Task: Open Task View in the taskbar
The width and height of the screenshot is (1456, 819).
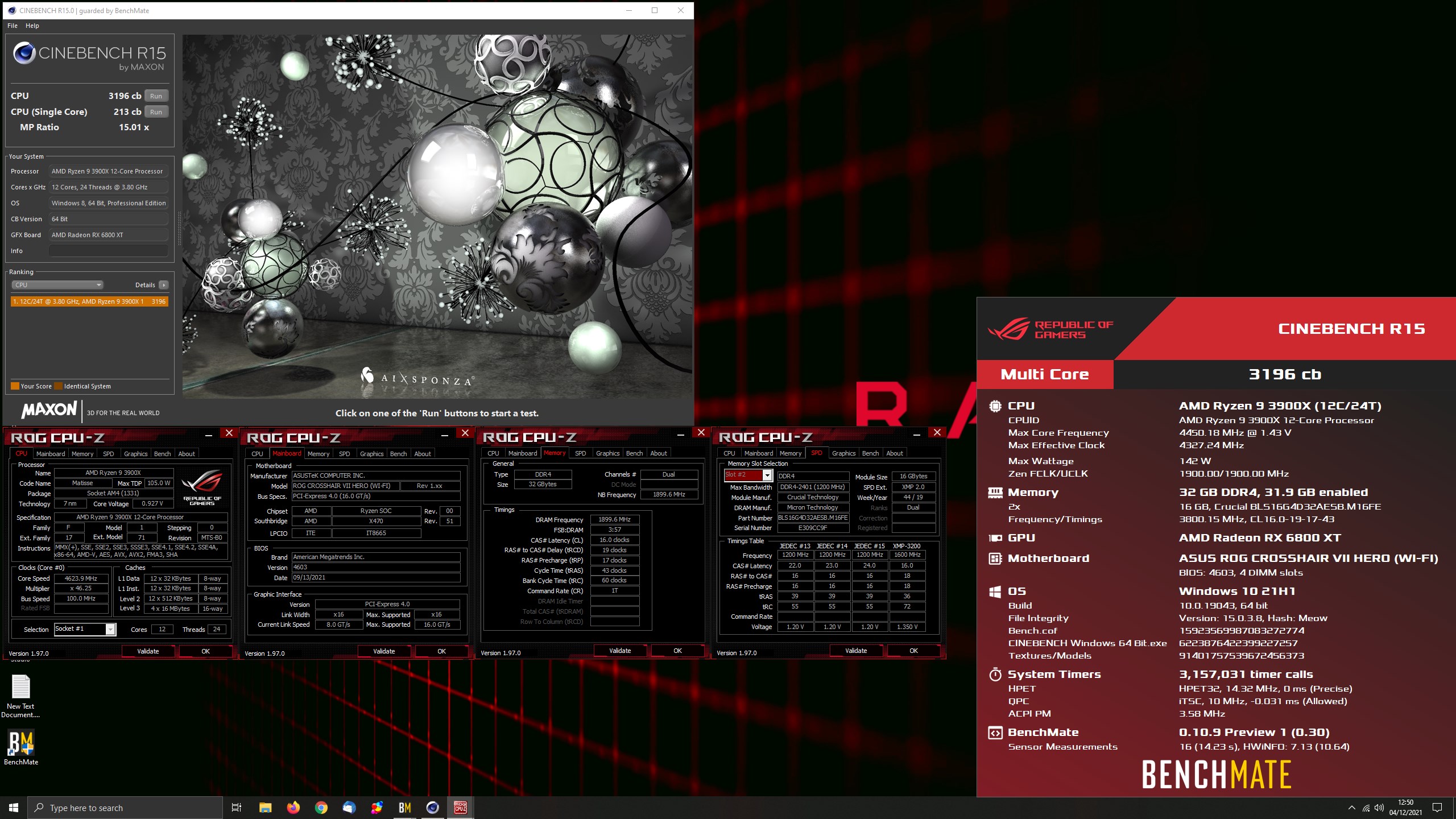Action: 237,808
